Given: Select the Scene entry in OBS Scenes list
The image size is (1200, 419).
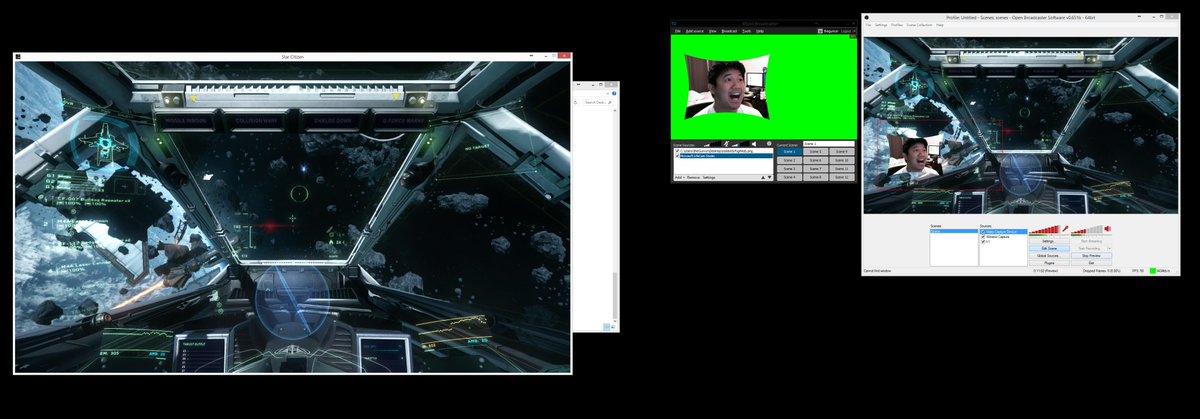Looking at the screenshot, I should pyautogui.click(x=954, y=231).
